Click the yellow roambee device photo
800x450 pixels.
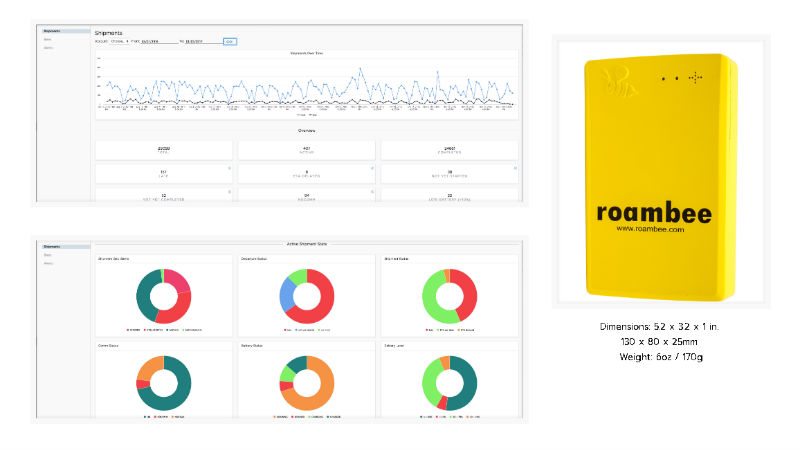point(661,176)
